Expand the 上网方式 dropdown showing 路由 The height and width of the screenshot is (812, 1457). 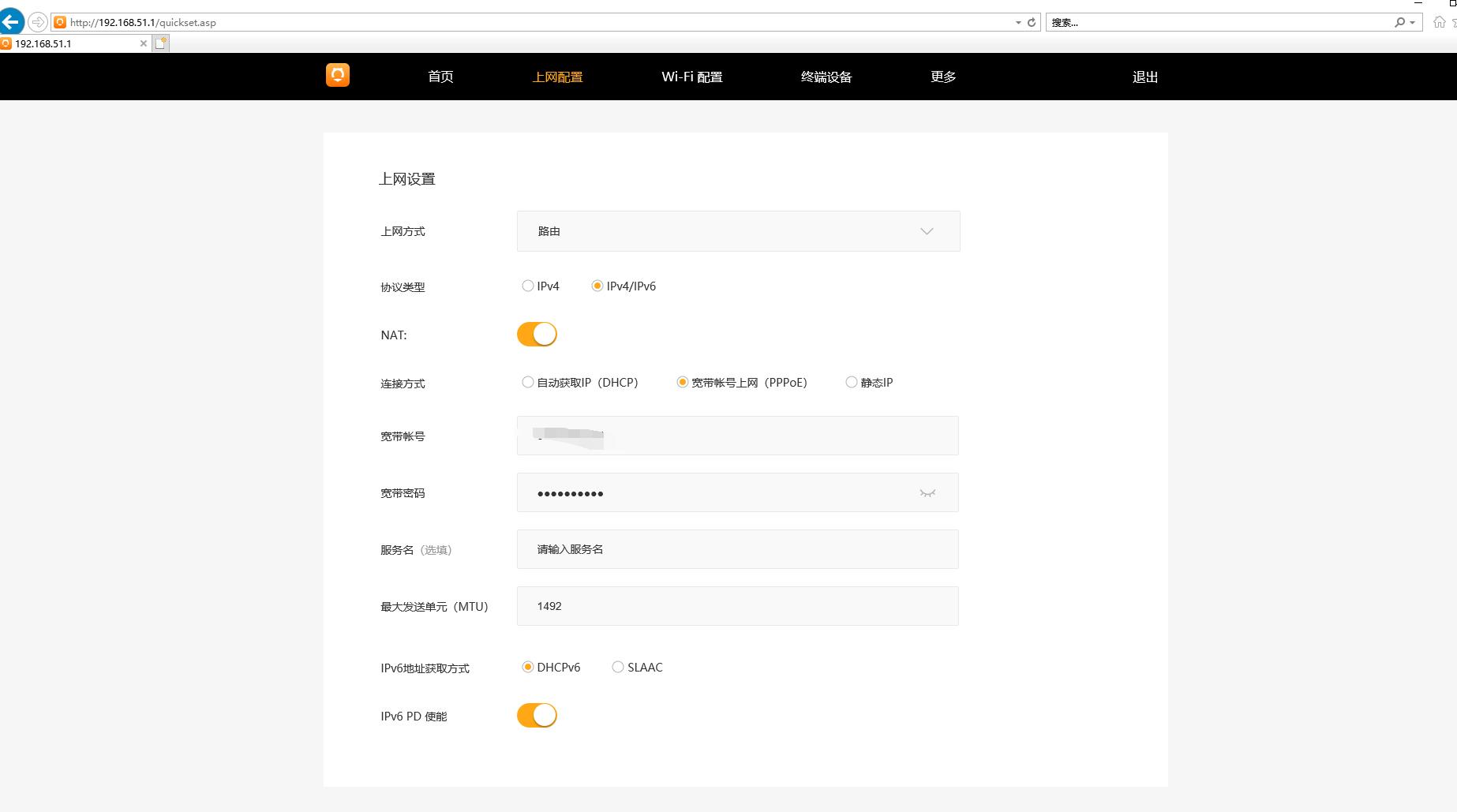coord(739,231)
